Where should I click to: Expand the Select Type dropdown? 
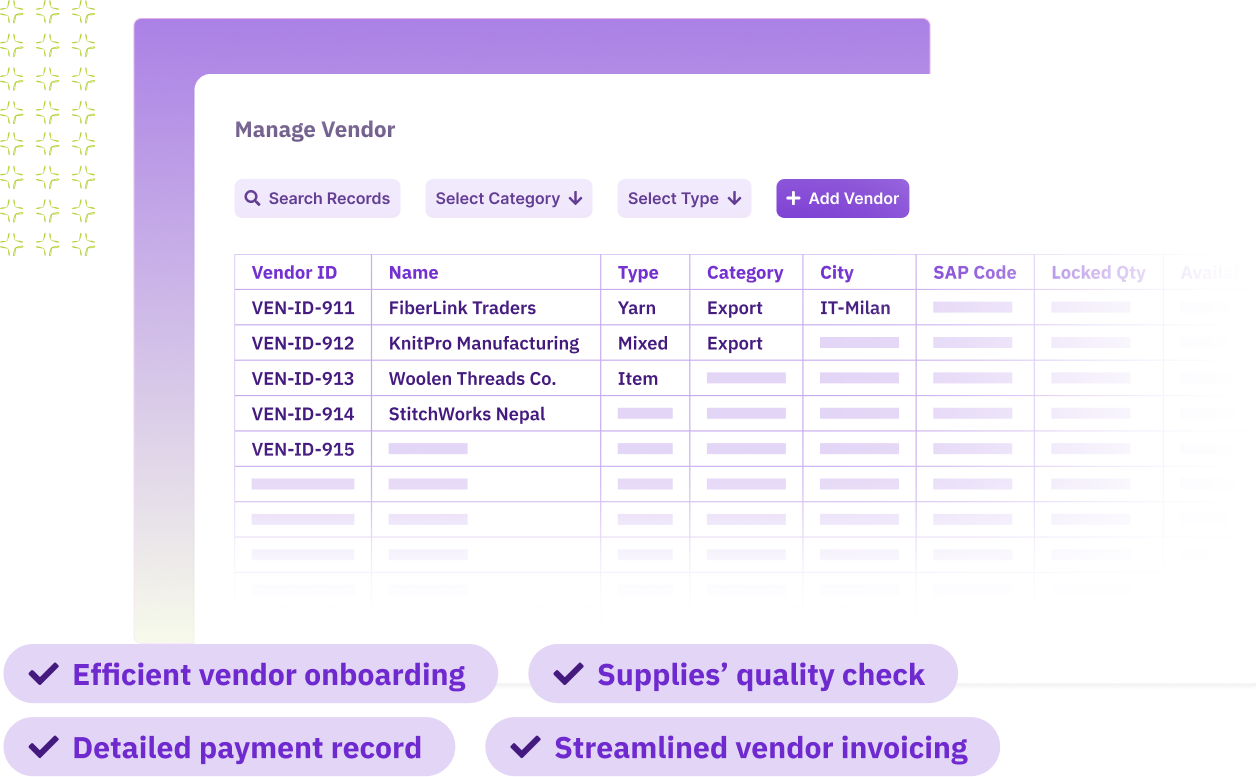point(684,199)
